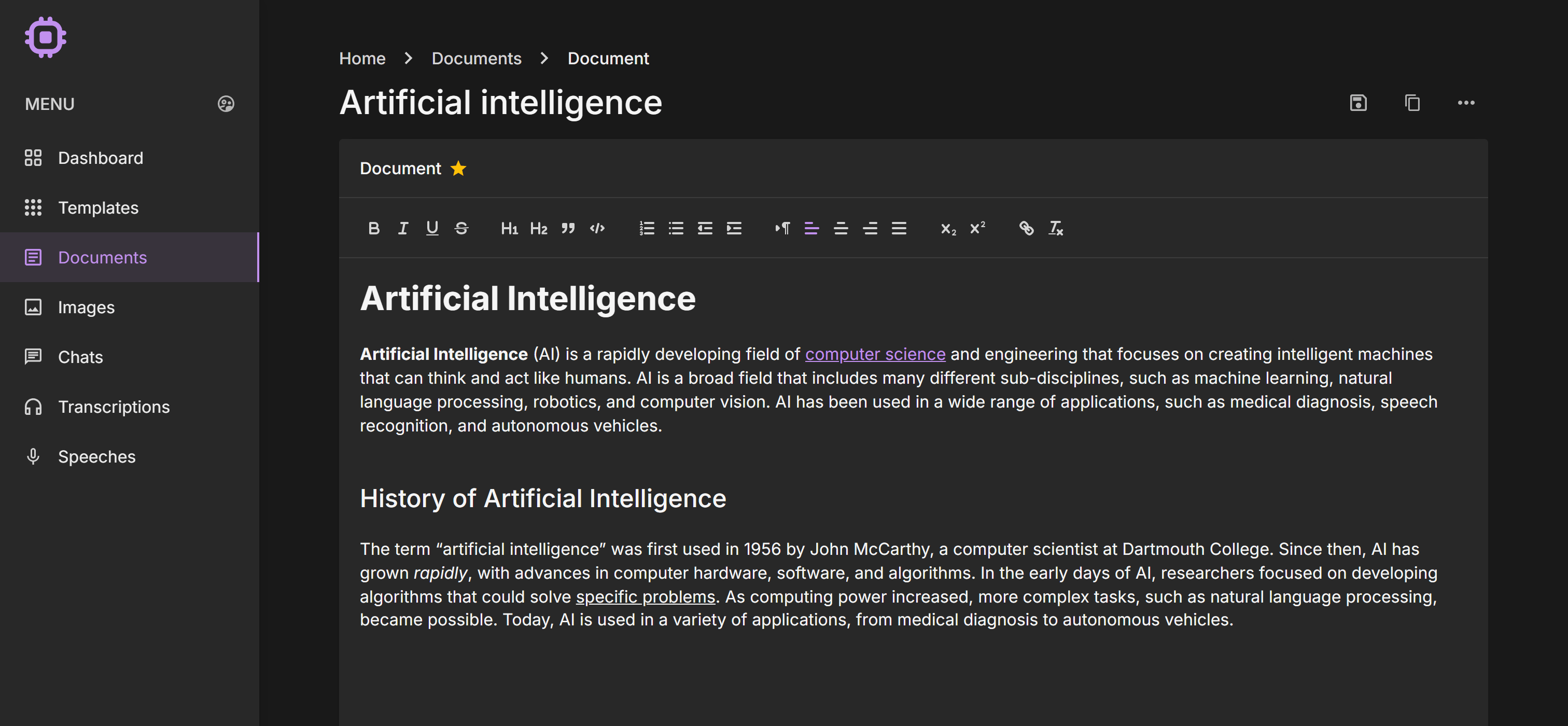Create a numbered list

pos(647,228)
